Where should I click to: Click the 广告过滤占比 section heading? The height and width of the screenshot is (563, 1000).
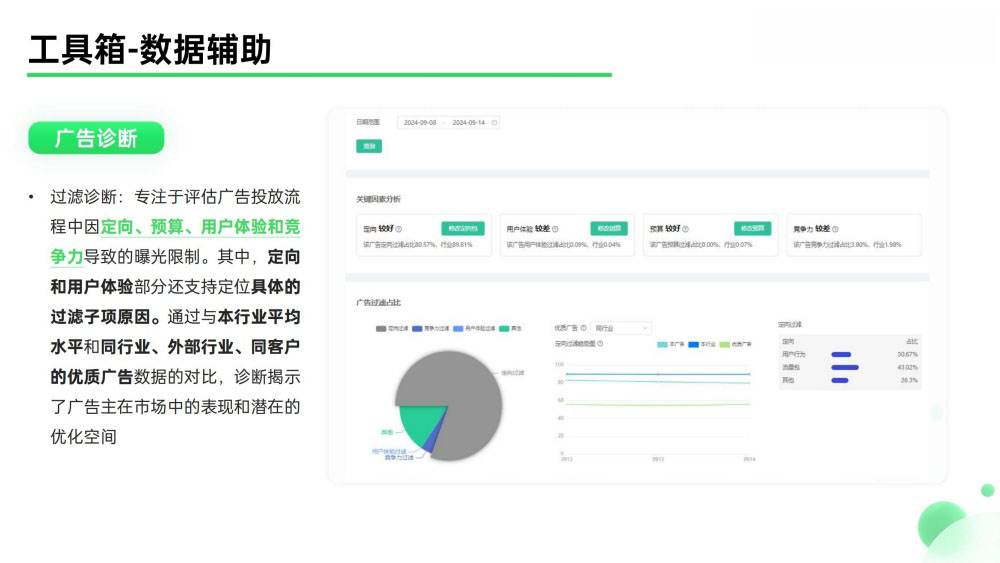pos(378,303)
